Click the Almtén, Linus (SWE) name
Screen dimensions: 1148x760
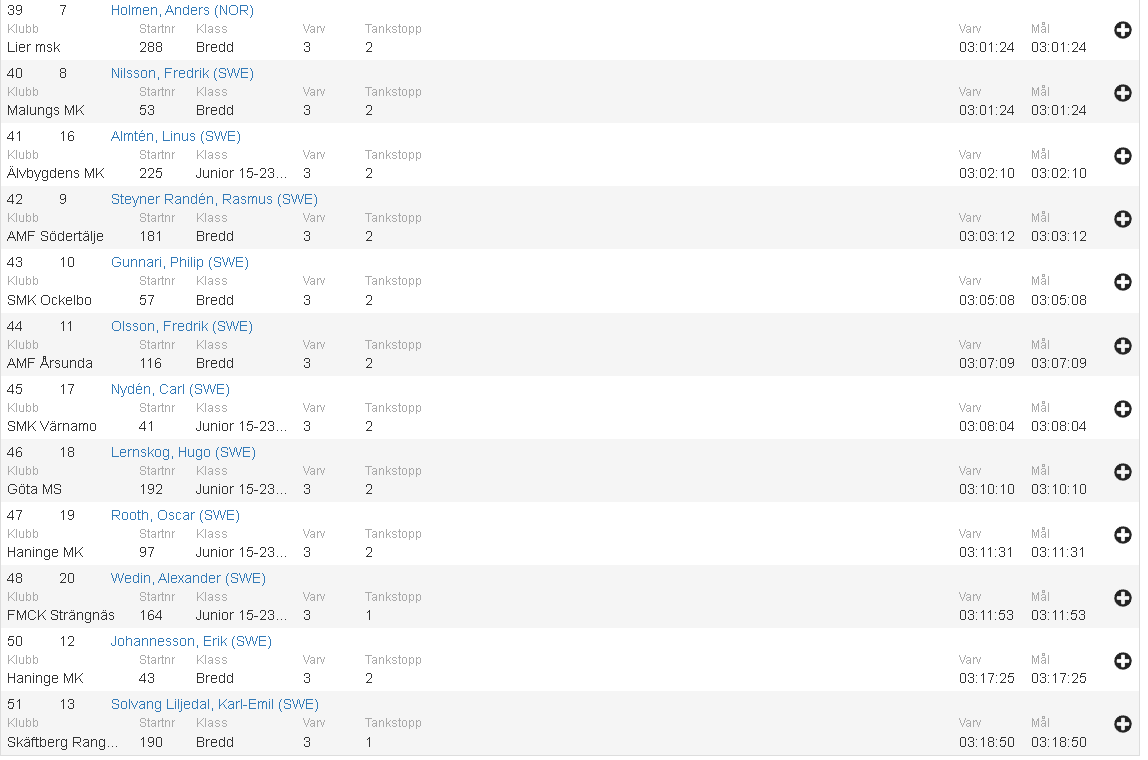tap(176, 137)
